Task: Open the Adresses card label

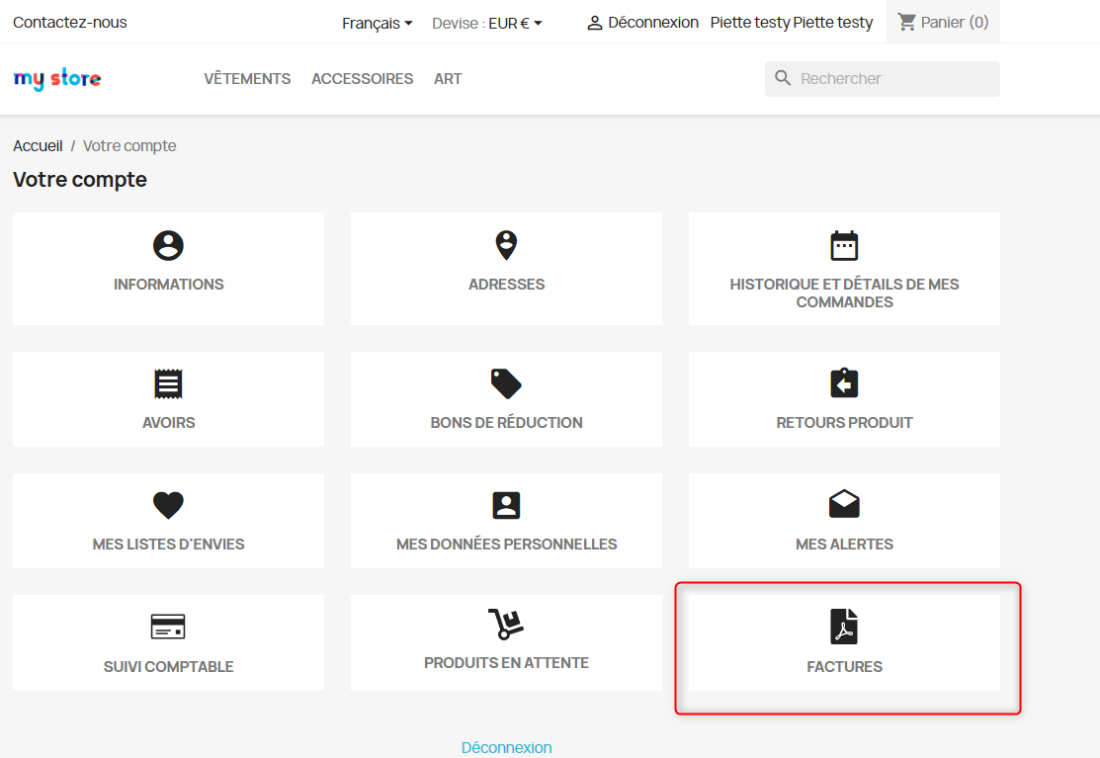Action: click(507, 284)
